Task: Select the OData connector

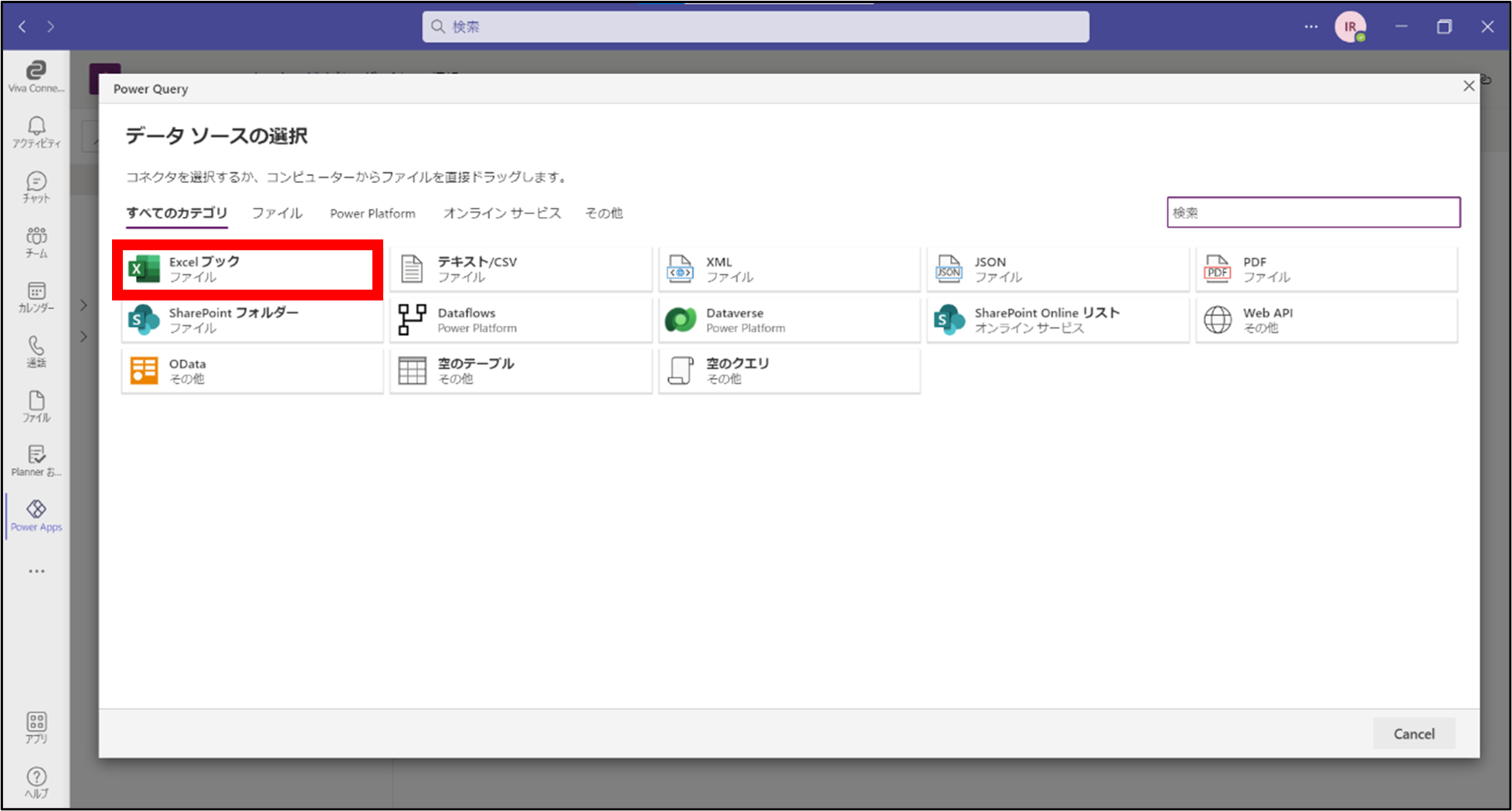Action: (251, 370)
